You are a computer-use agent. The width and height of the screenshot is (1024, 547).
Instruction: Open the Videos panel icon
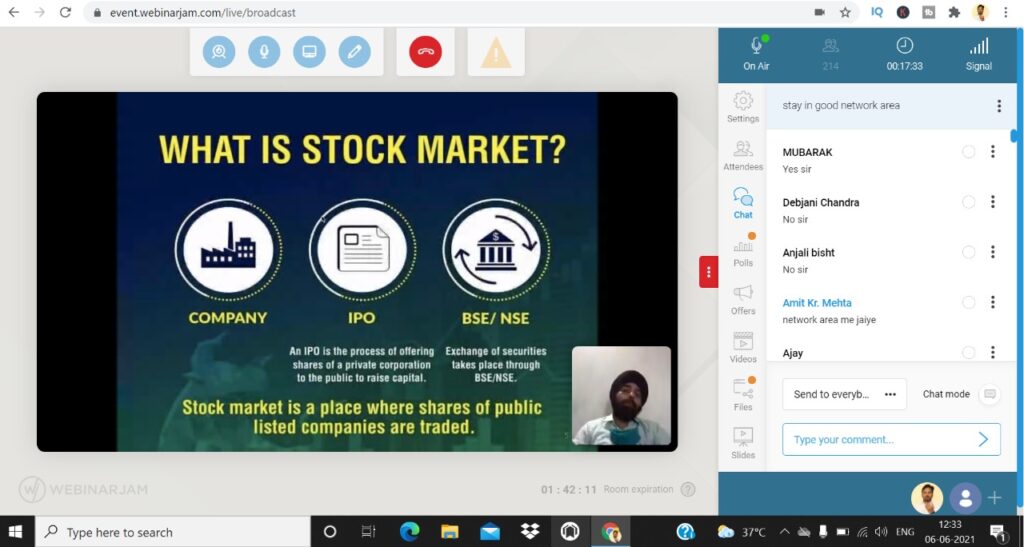(x=743, y=347)
